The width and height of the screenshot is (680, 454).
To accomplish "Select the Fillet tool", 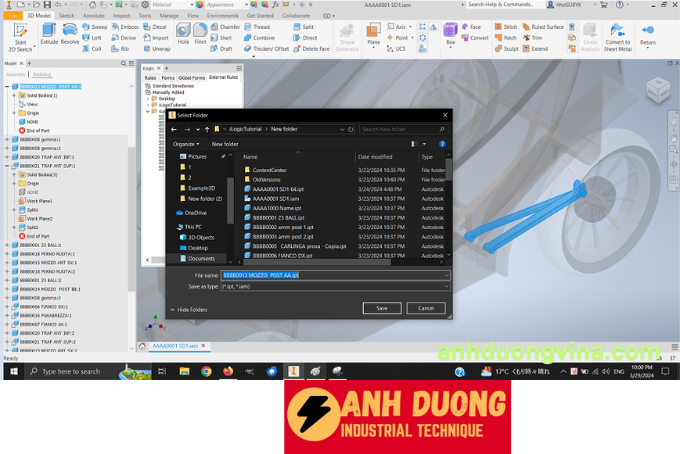I will coord(201,33).
